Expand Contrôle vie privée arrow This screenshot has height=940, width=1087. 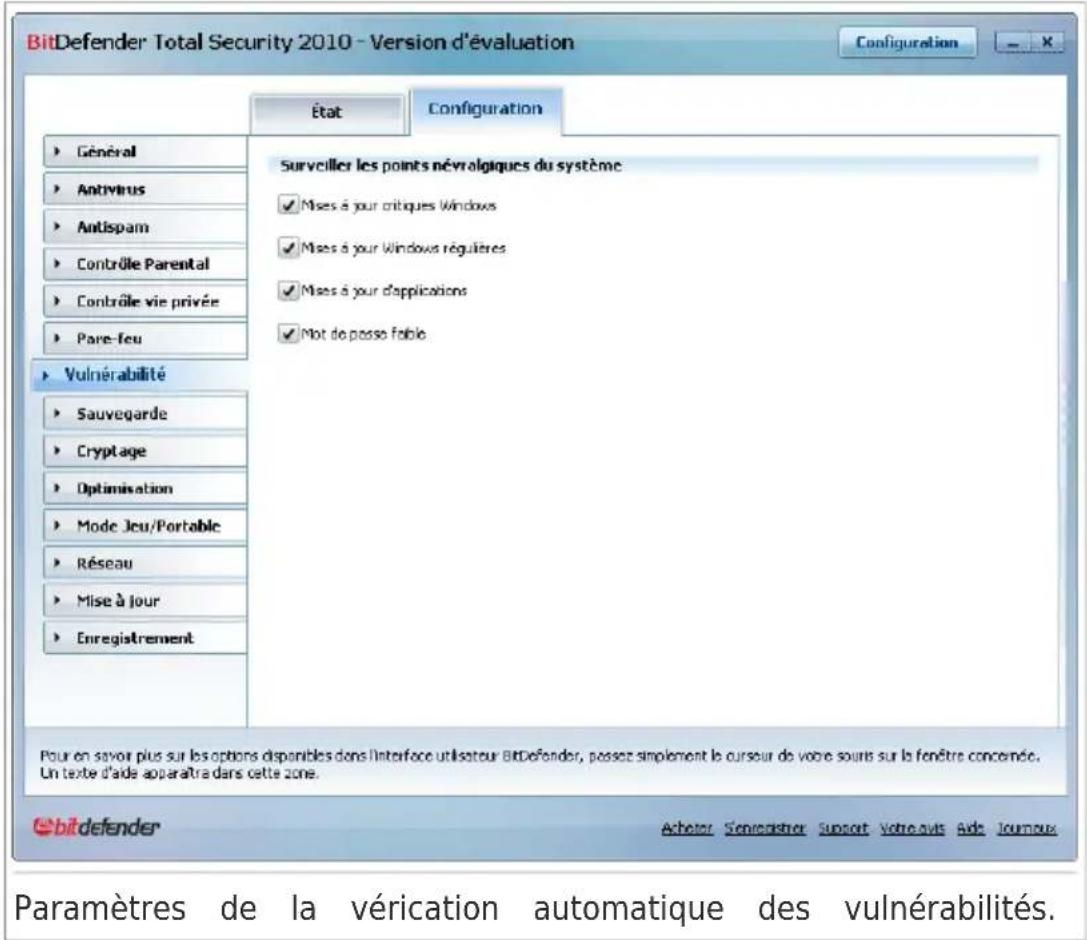tap(58, 301)
